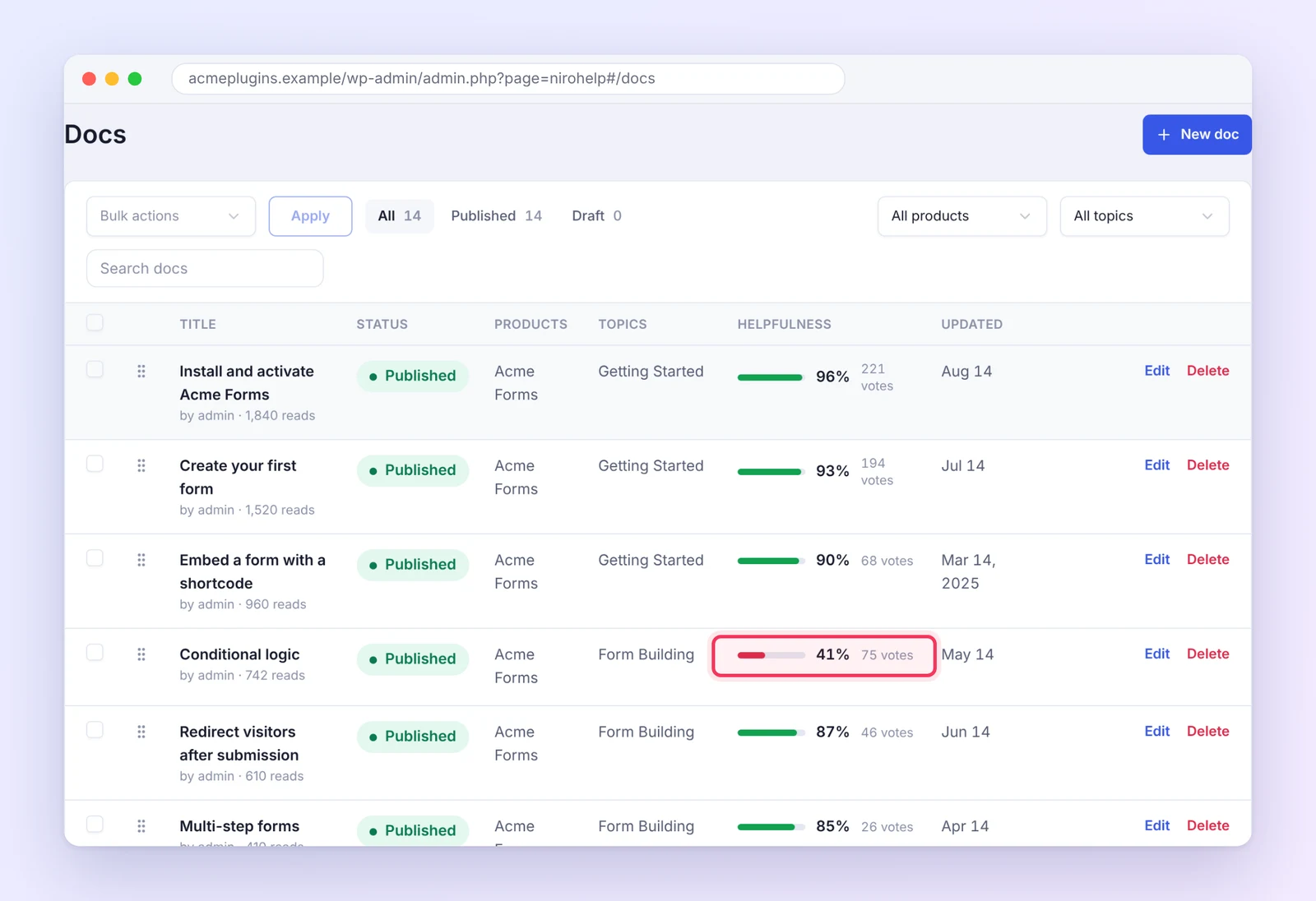
Task: Check the box for Install and activate Acme Forms
Action: (95, 369)
